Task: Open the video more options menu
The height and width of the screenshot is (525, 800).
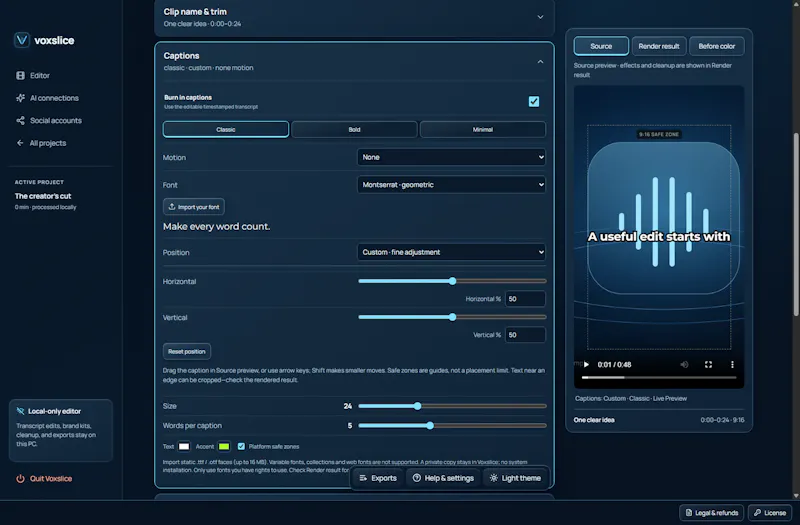Action: [732, 364]
